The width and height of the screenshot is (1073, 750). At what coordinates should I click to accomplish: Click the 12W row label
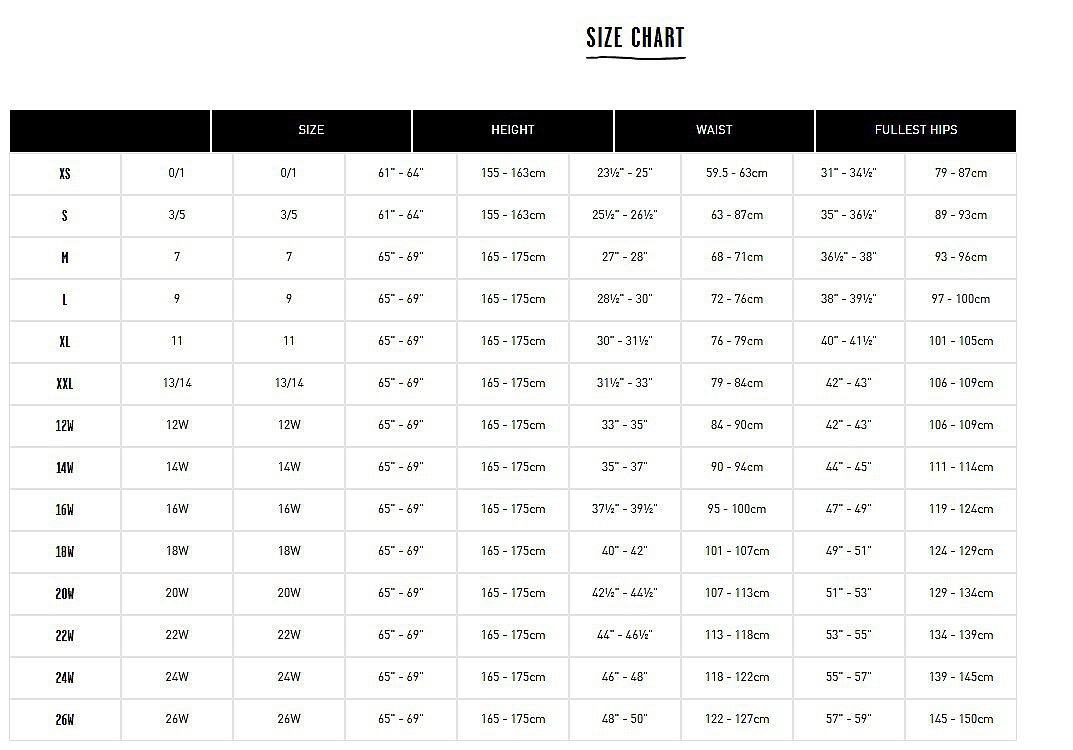[65, 426]
